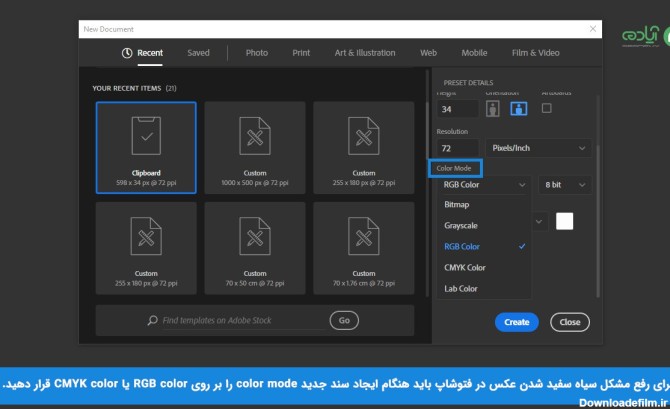Click the clock icon beside Recent
Image resolution: width=670 pixels, height=409 pixels.
point(127,53)
